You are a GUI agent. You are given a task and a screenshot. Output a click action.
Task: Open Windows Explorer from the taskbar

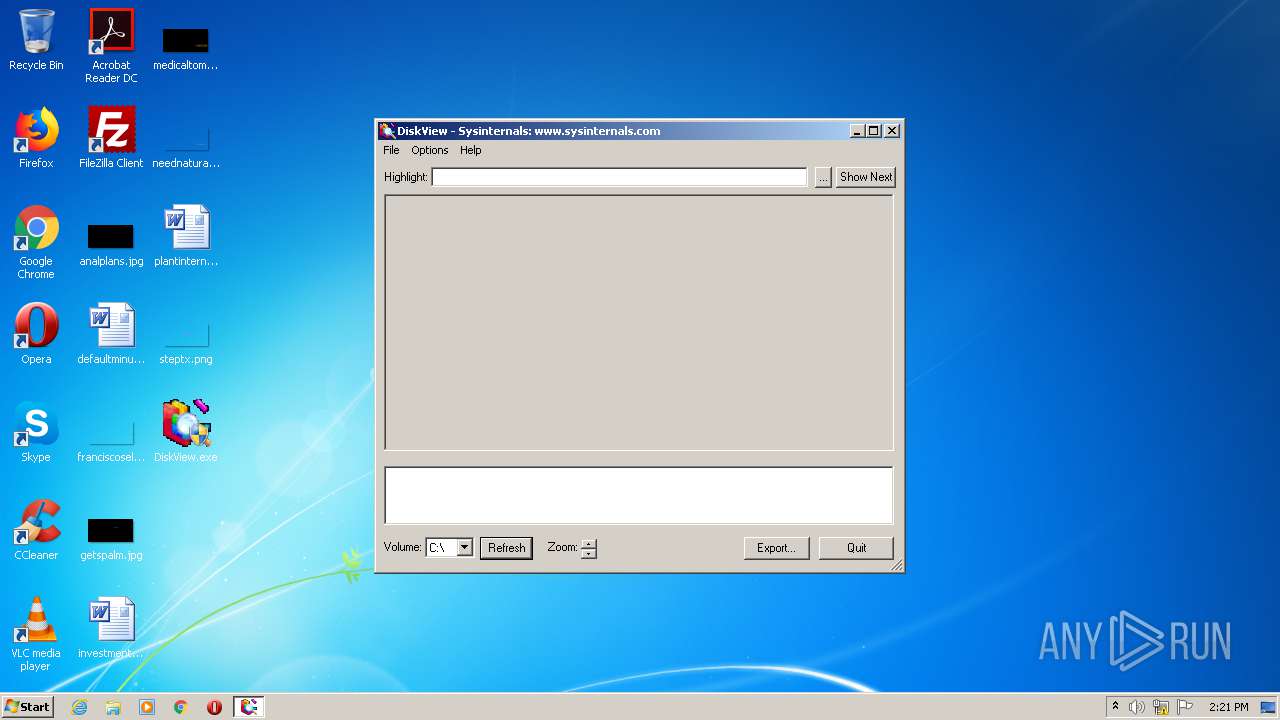(x=113, y=707)
